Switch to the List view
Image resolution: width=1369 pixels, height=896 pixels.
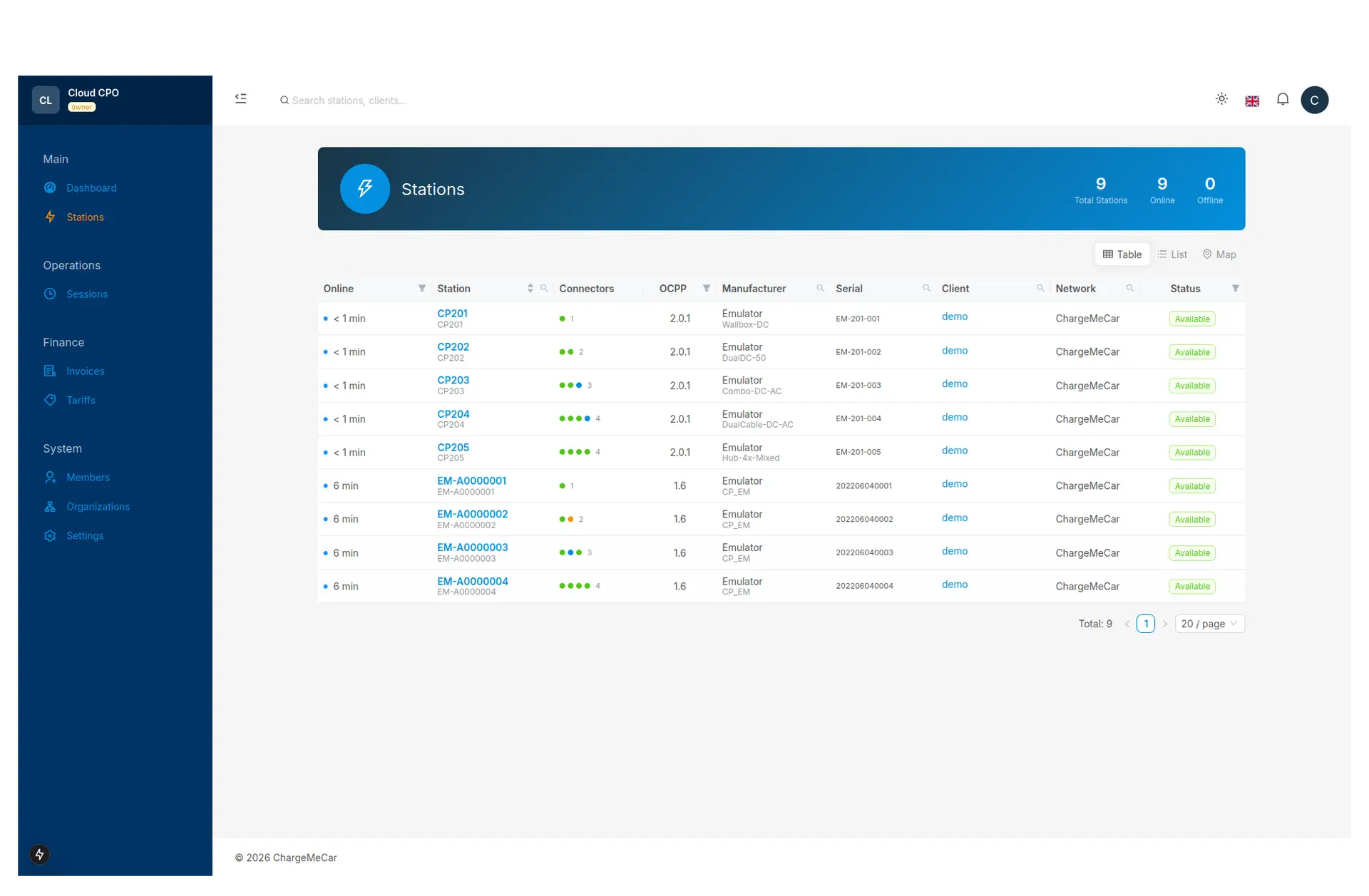pos(1172,254)
